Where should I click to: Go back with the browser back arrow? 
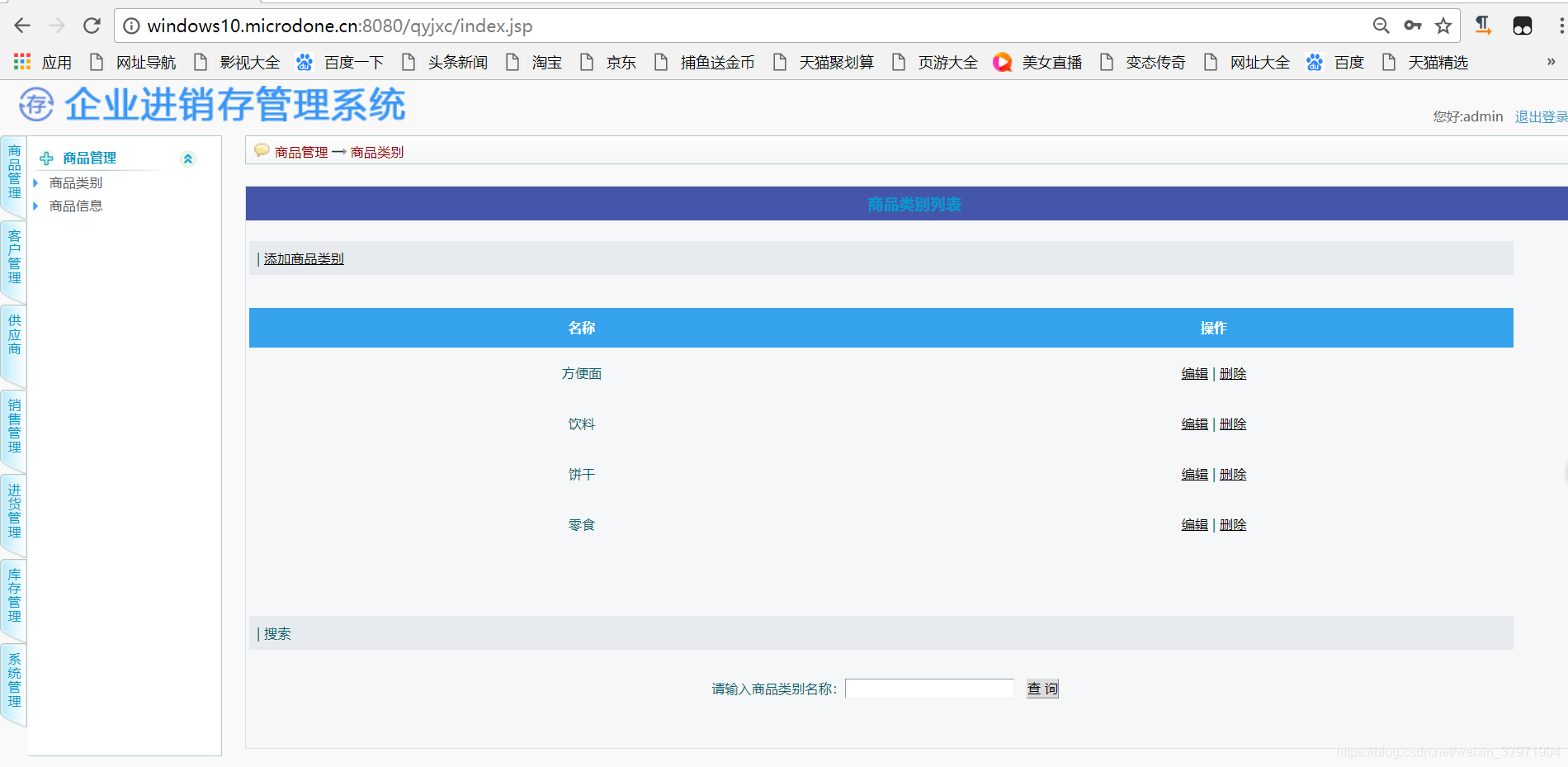click(22, 26)
